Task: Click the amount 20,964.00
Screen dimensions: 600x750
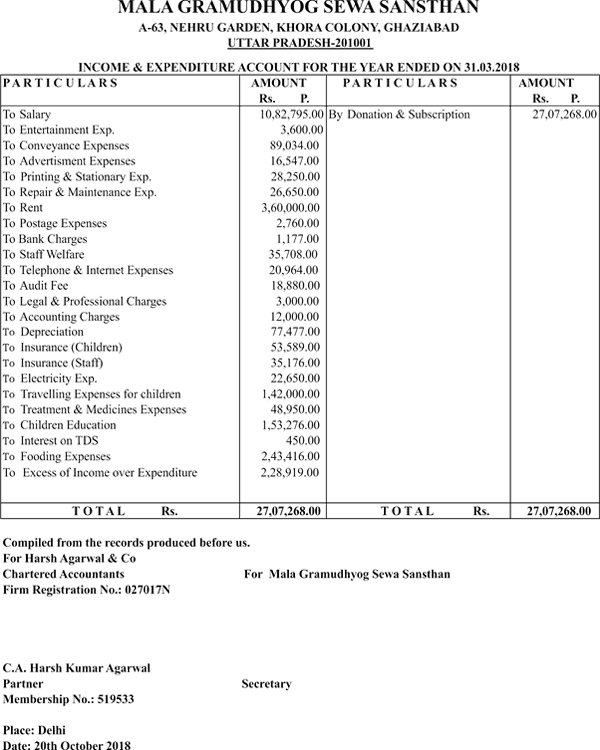Action: 293,270
